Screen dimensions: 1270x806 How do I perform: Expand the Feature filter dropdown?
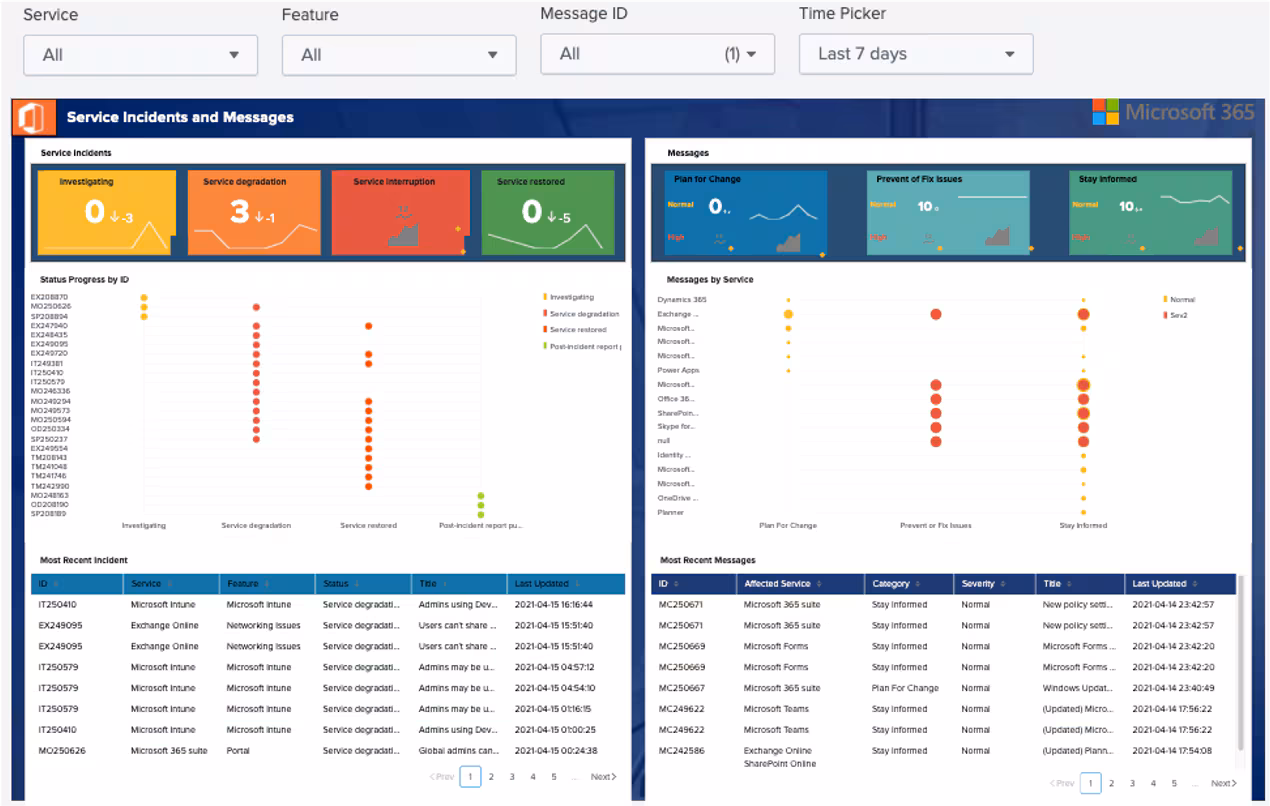(399, 55)
